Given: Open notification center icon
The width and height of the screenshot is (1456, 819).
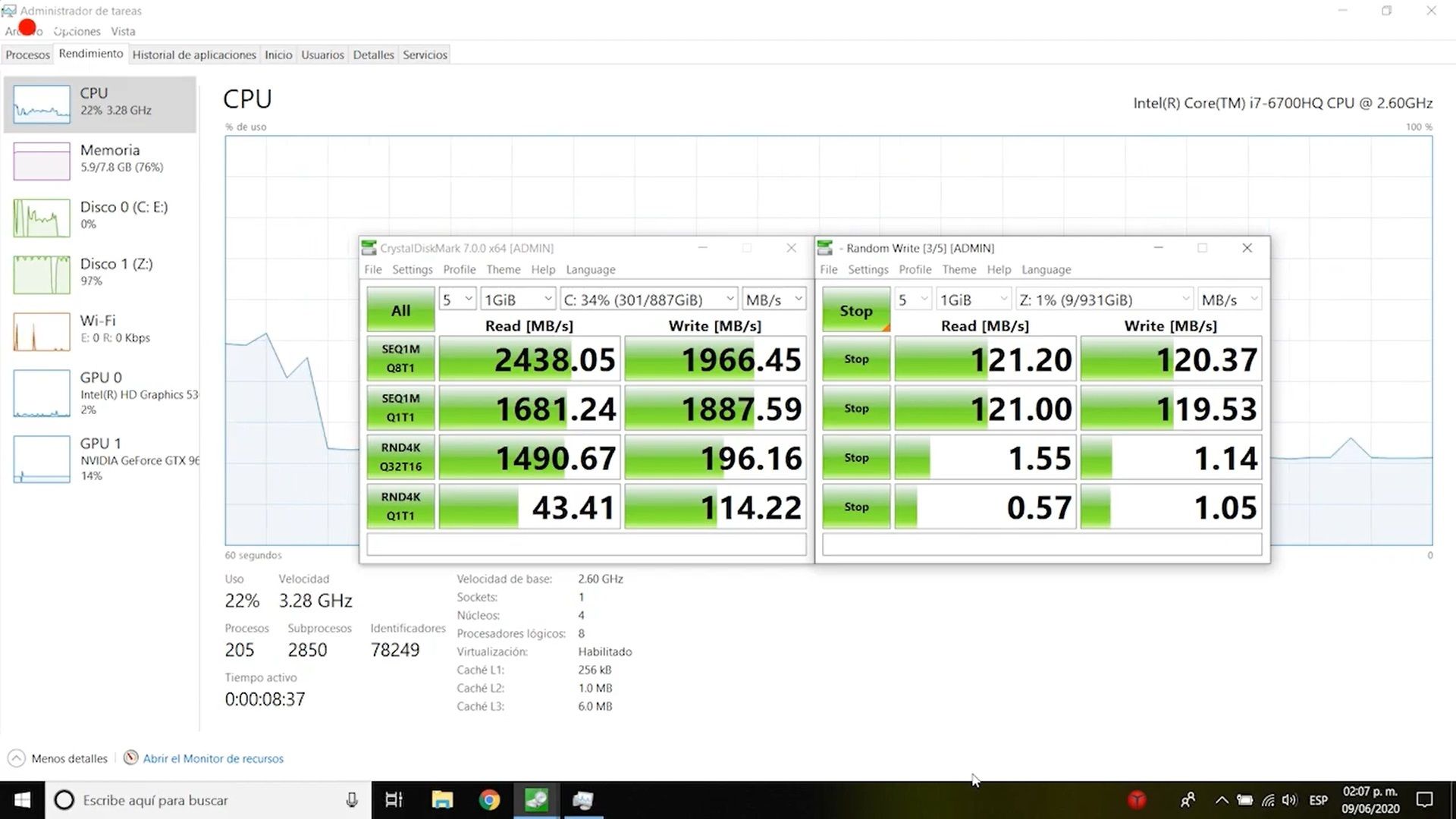Looking at the screenshot, I should click(1425, 800).
